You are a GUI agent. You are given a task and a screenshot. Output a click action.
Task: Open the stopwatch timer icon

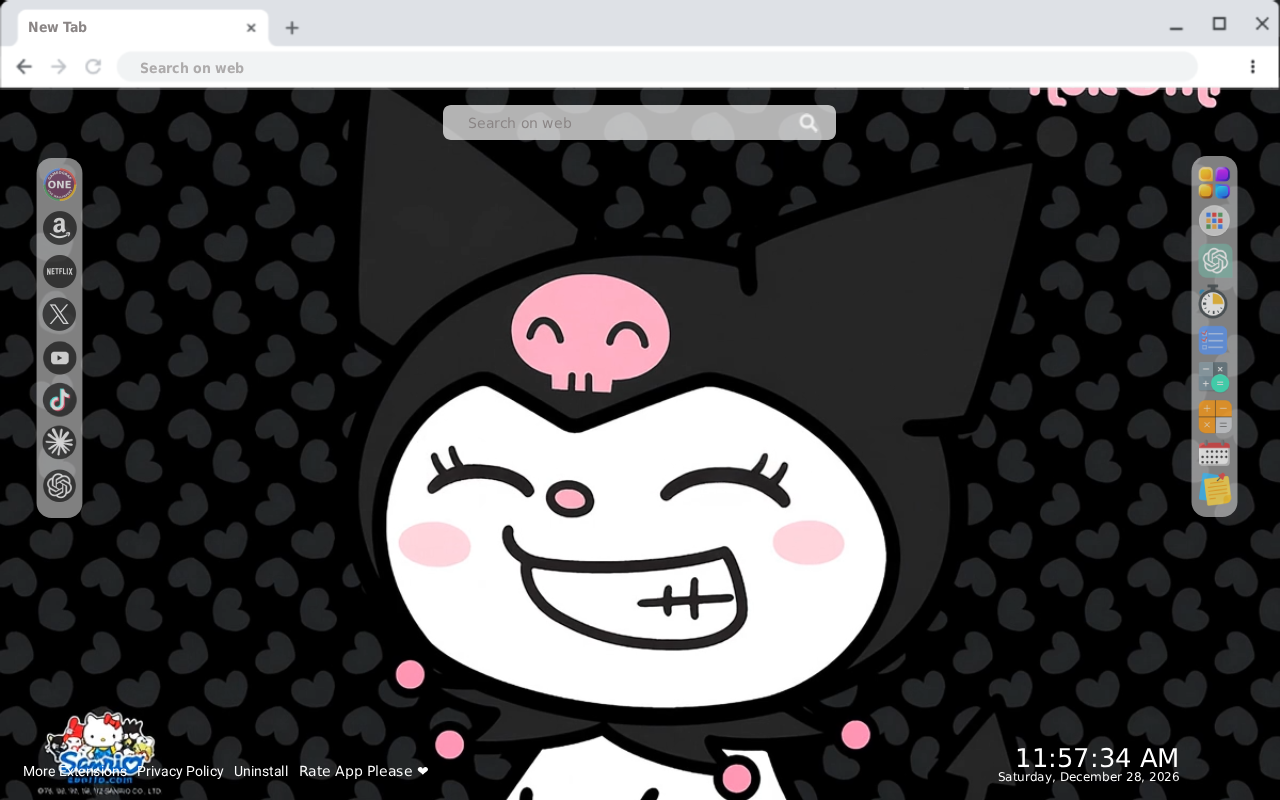[1213, 302]
